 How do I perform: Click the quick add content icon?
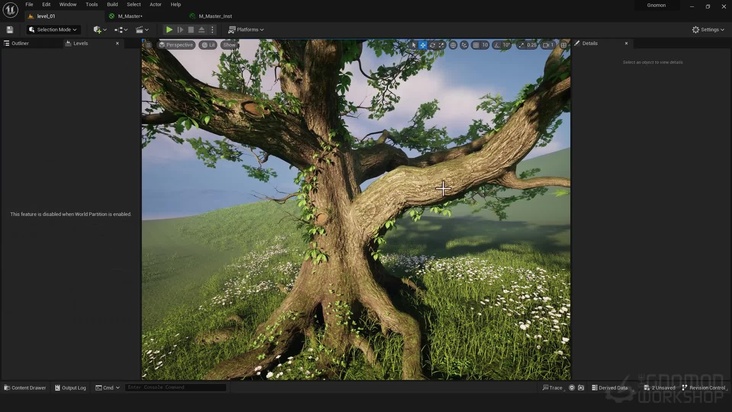(x=99, y=30)
